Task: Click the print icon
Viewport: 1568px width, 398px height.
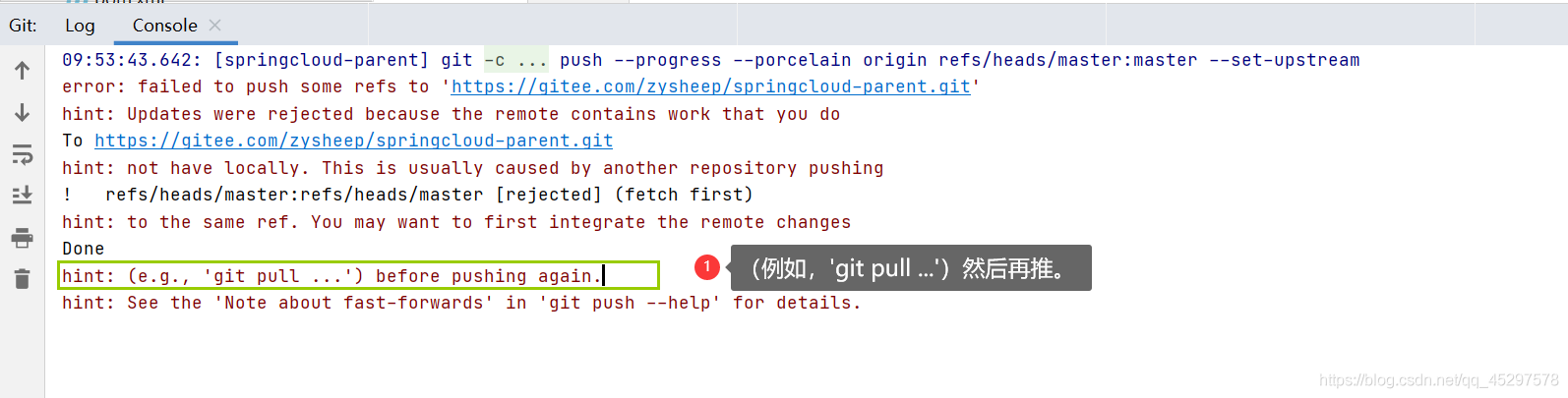Action: click(22, 238)
